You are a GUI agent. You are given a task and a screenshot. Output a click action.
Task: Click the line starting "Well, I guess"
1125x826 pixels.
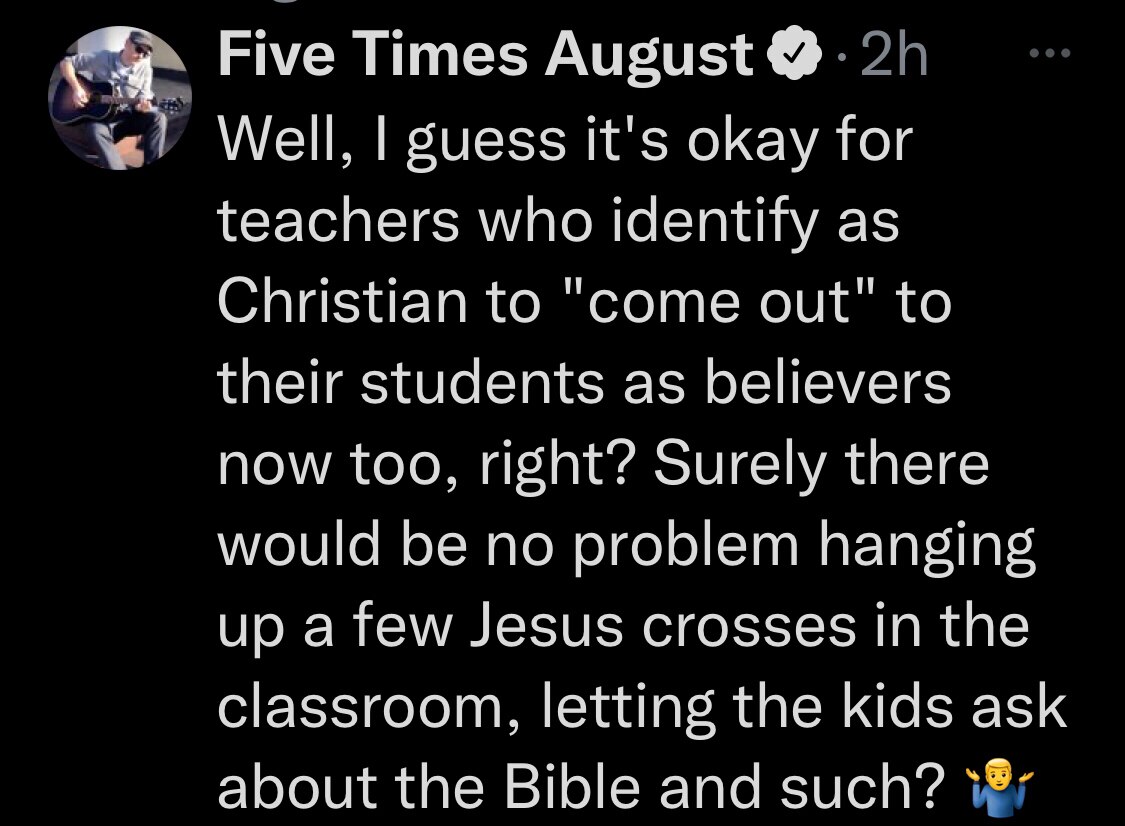(566, 141)
